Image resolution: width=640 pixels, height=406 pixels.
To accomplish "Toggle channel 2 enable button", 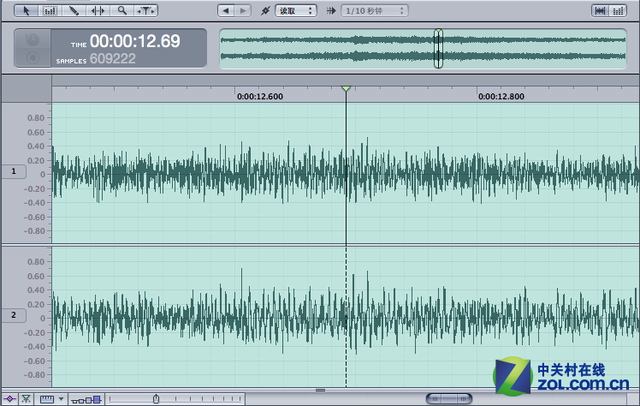I will [13, 315].
